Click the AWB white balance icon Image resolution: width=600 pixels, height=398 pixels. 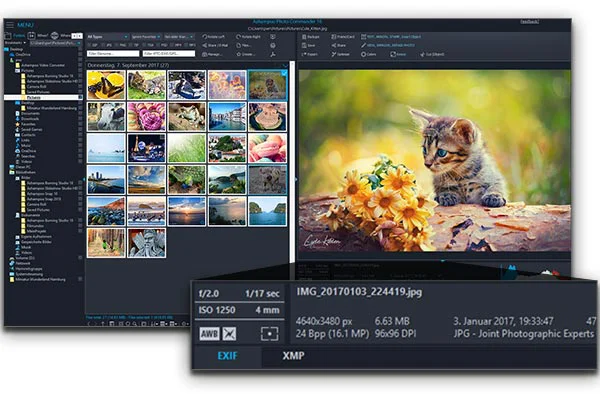[x=209, y=334]
